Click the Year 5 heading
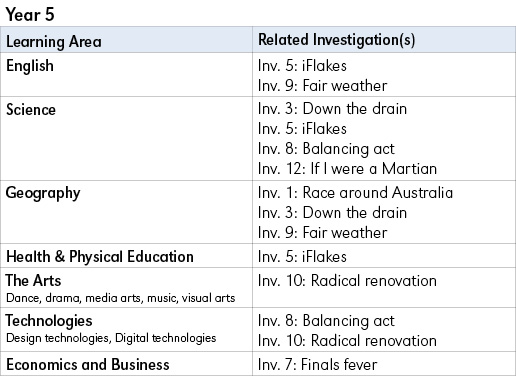Screen dimensions: 516x376 tap(30, 15)
